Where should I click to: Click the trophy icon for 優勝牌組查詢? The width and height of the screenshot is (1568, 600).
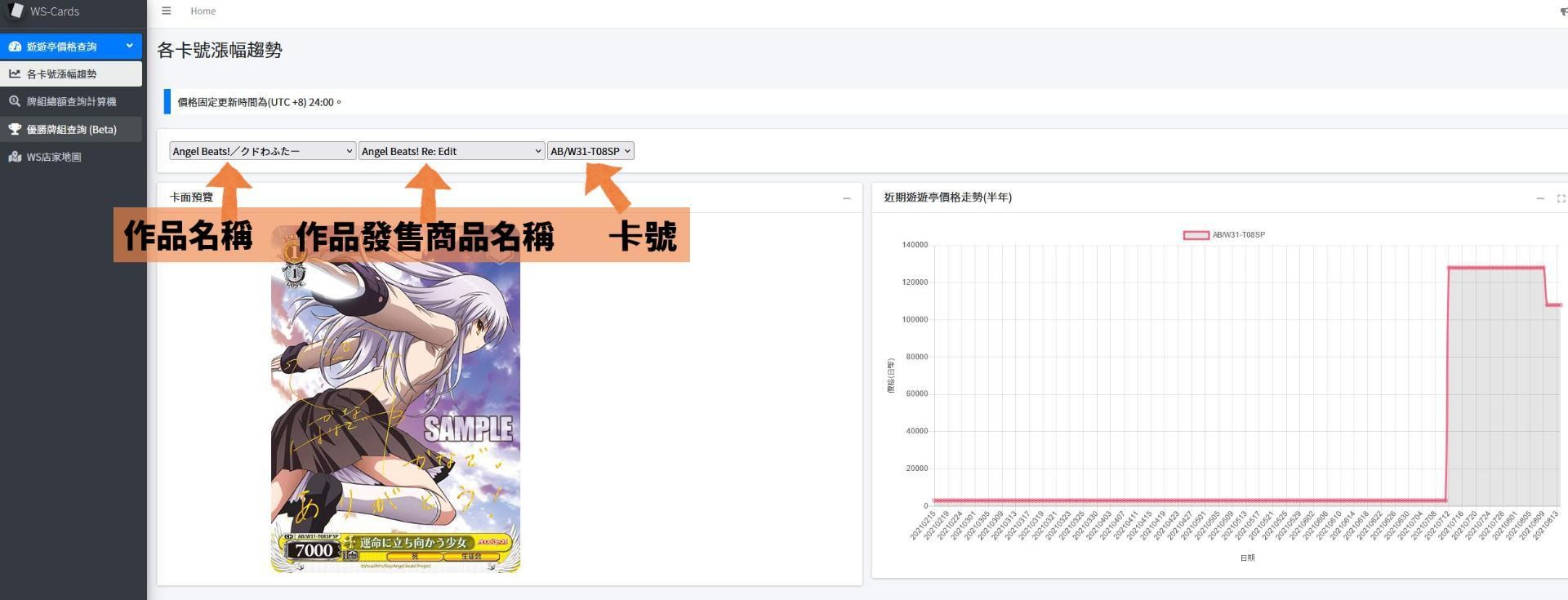(x=15, y=129)
